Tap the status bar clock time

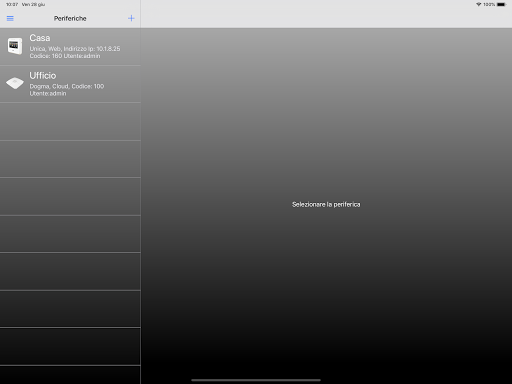tap(12, 4)
